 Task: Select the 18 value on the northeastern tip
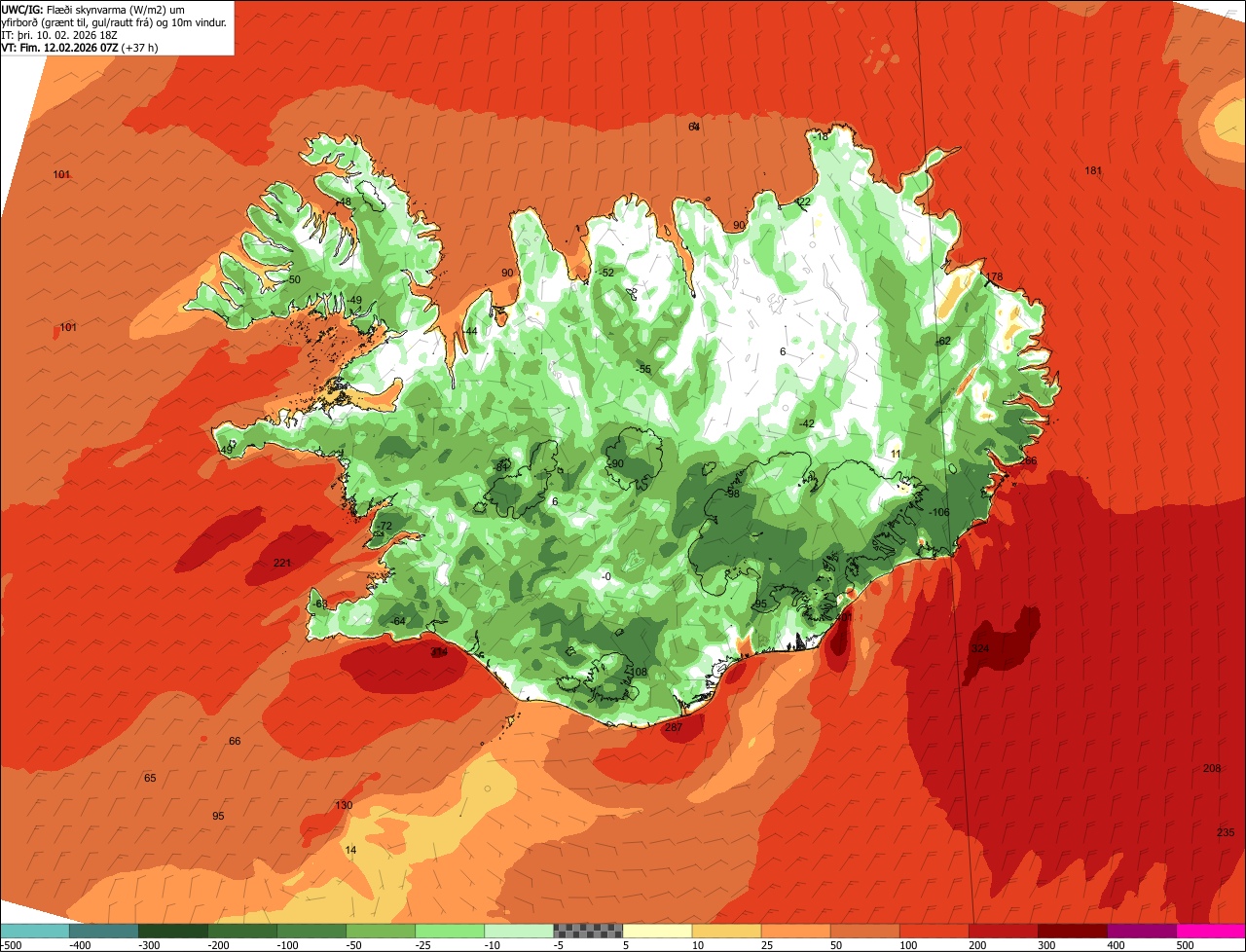tap(822, 136)
